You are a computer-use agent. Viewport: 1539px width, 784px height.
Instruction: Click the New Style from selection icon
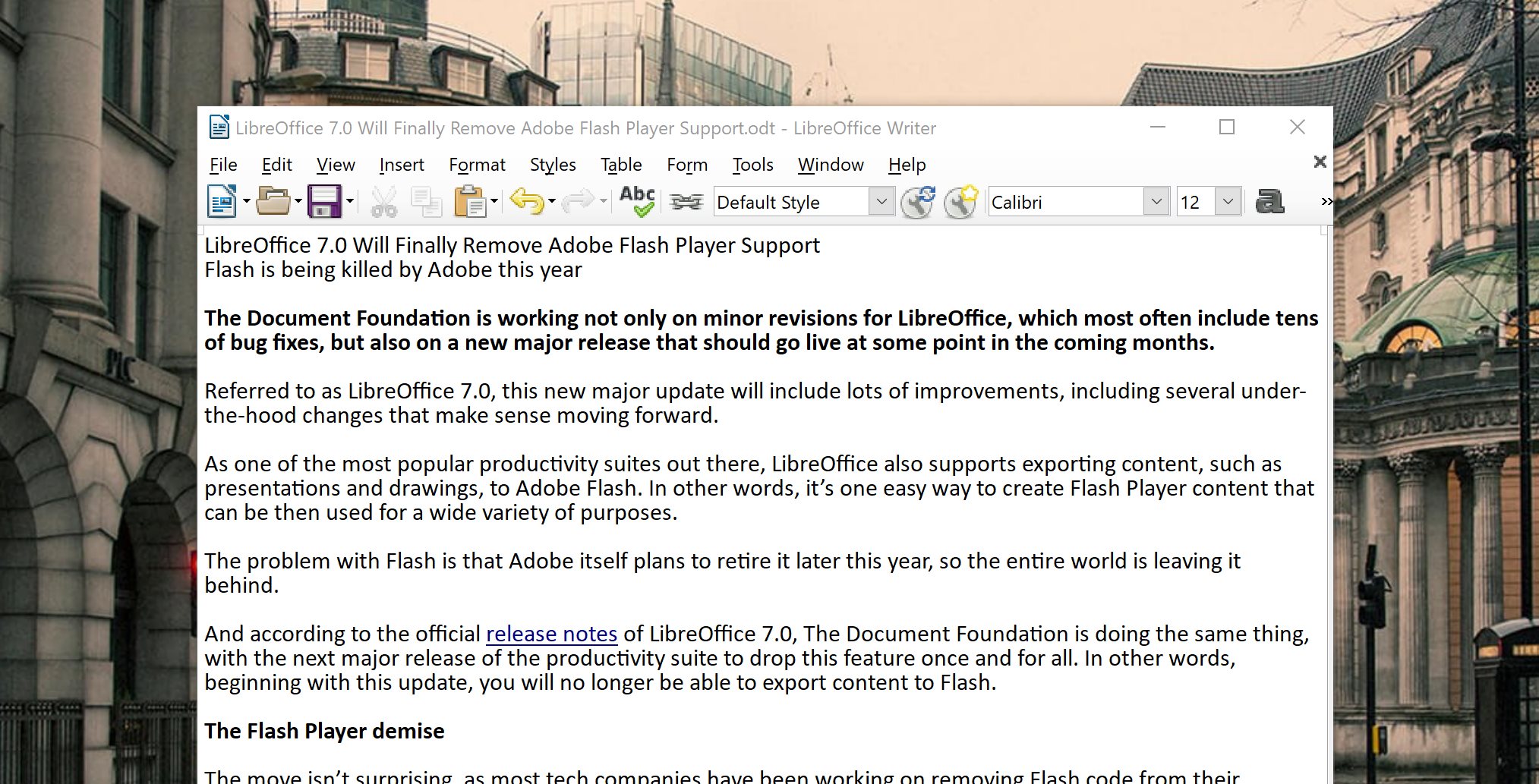(960, 202)
